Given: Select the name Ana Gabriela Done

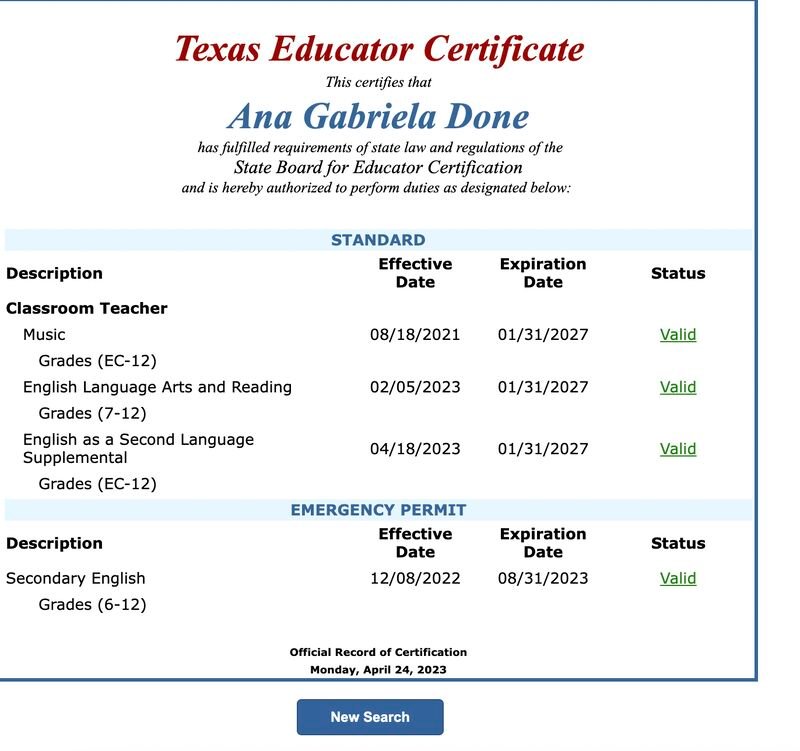Looking at the screenshot, I should [378, 116].
